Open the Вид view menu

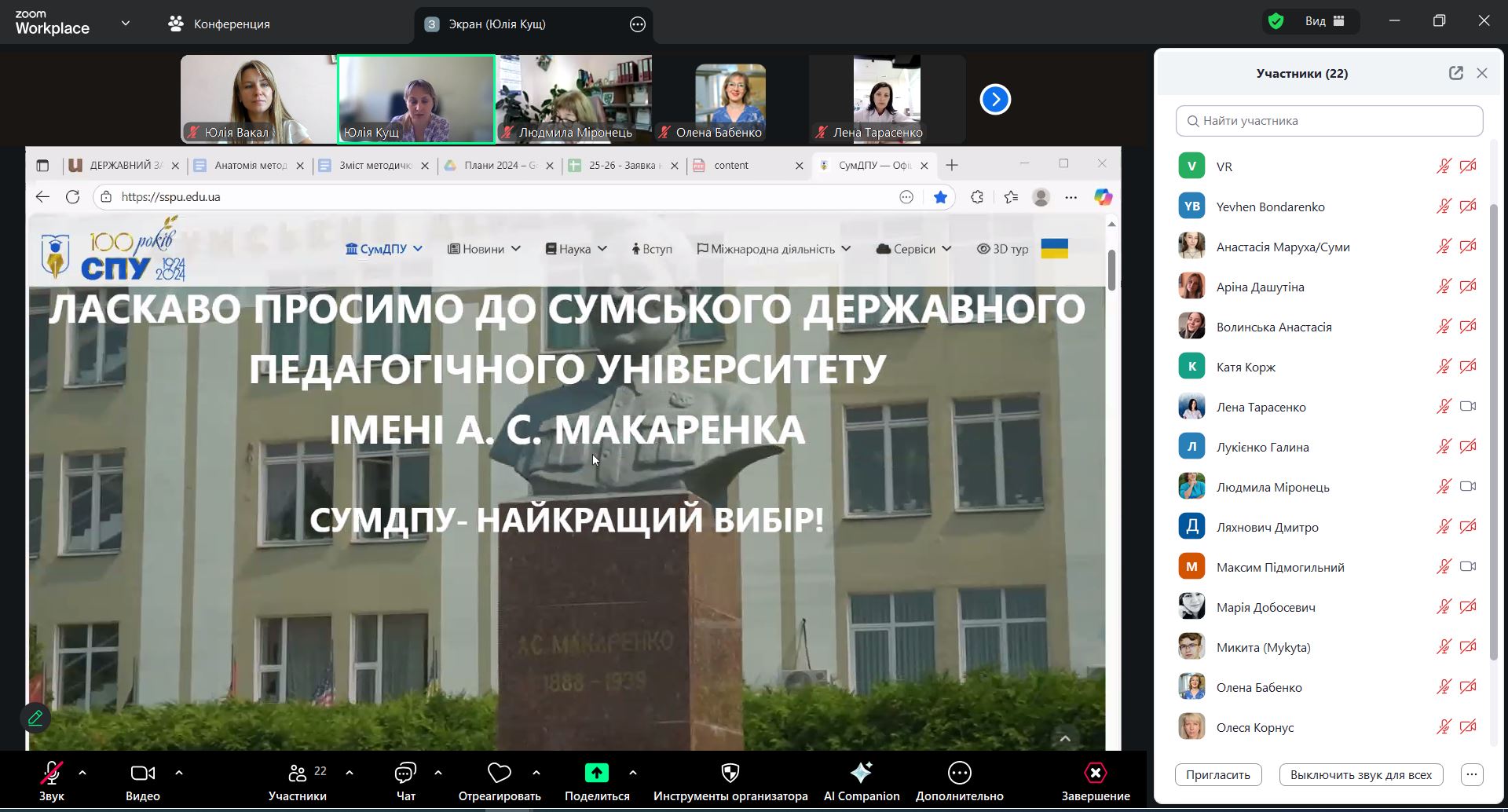[x=1324, y=21]
